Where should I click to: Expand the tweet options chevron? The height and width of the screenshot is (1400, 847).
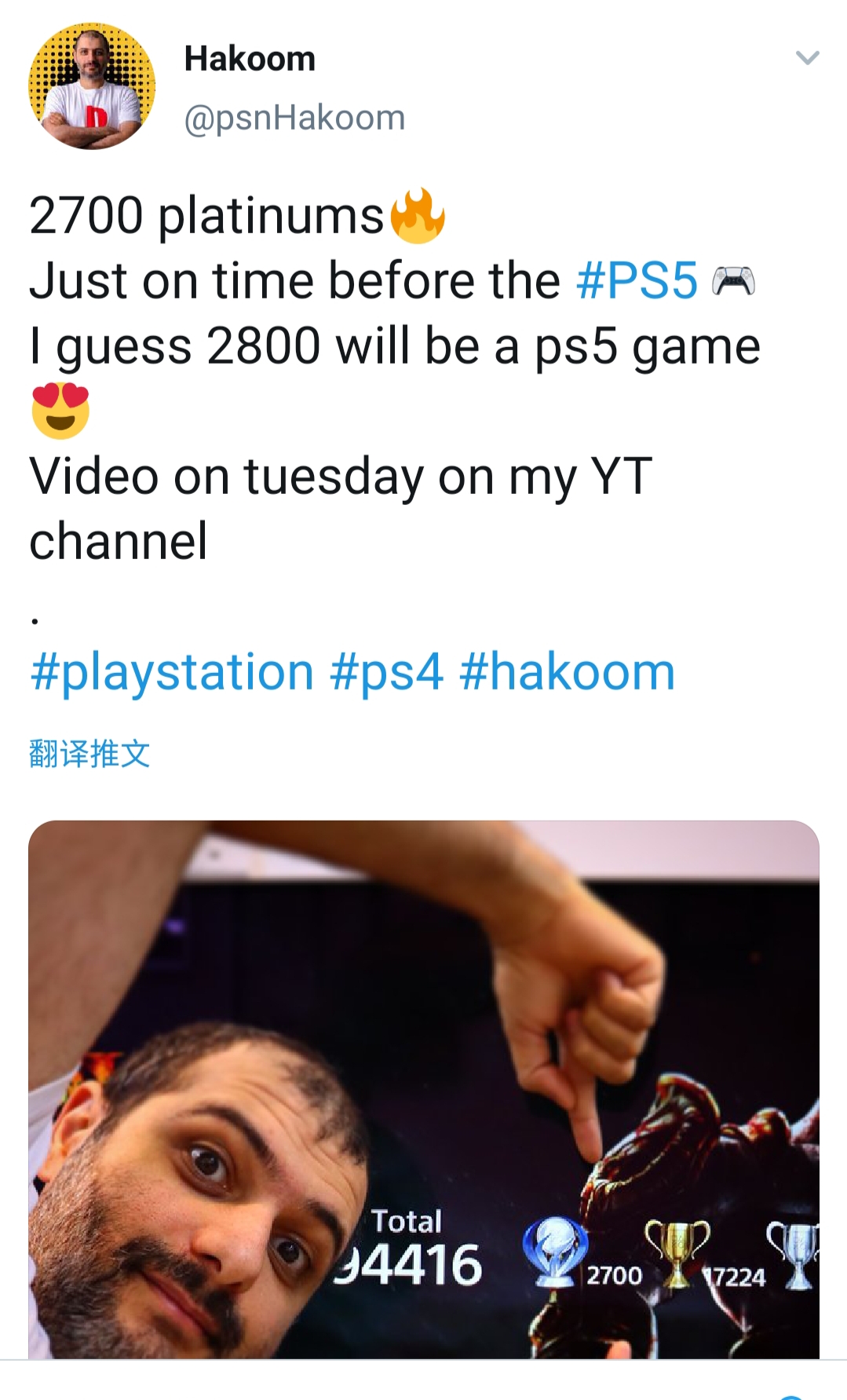tap(807, 58)
